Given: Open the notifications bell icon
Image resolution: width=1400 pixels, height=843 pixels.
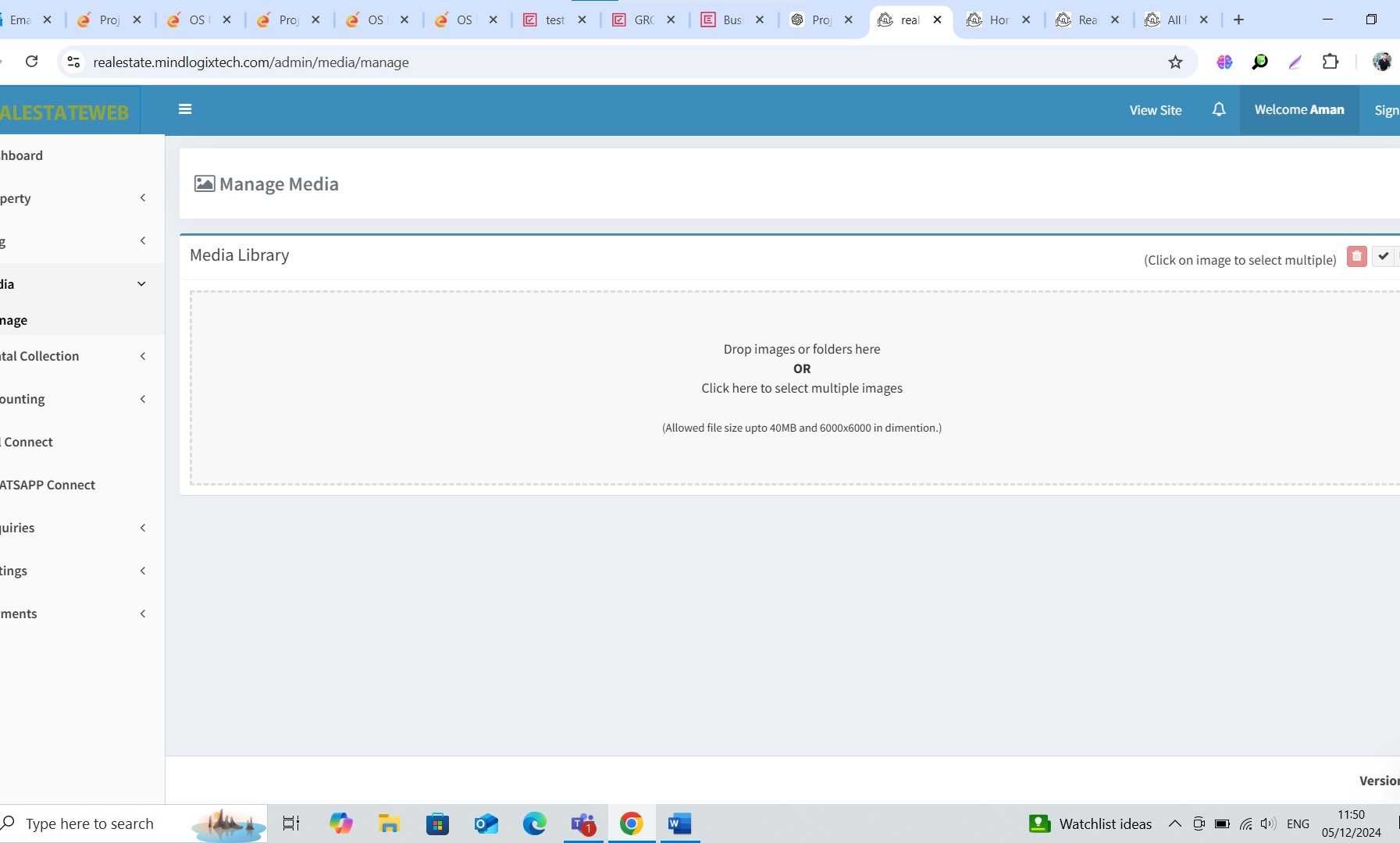Looking at the screenshot, I should 1219,110.
